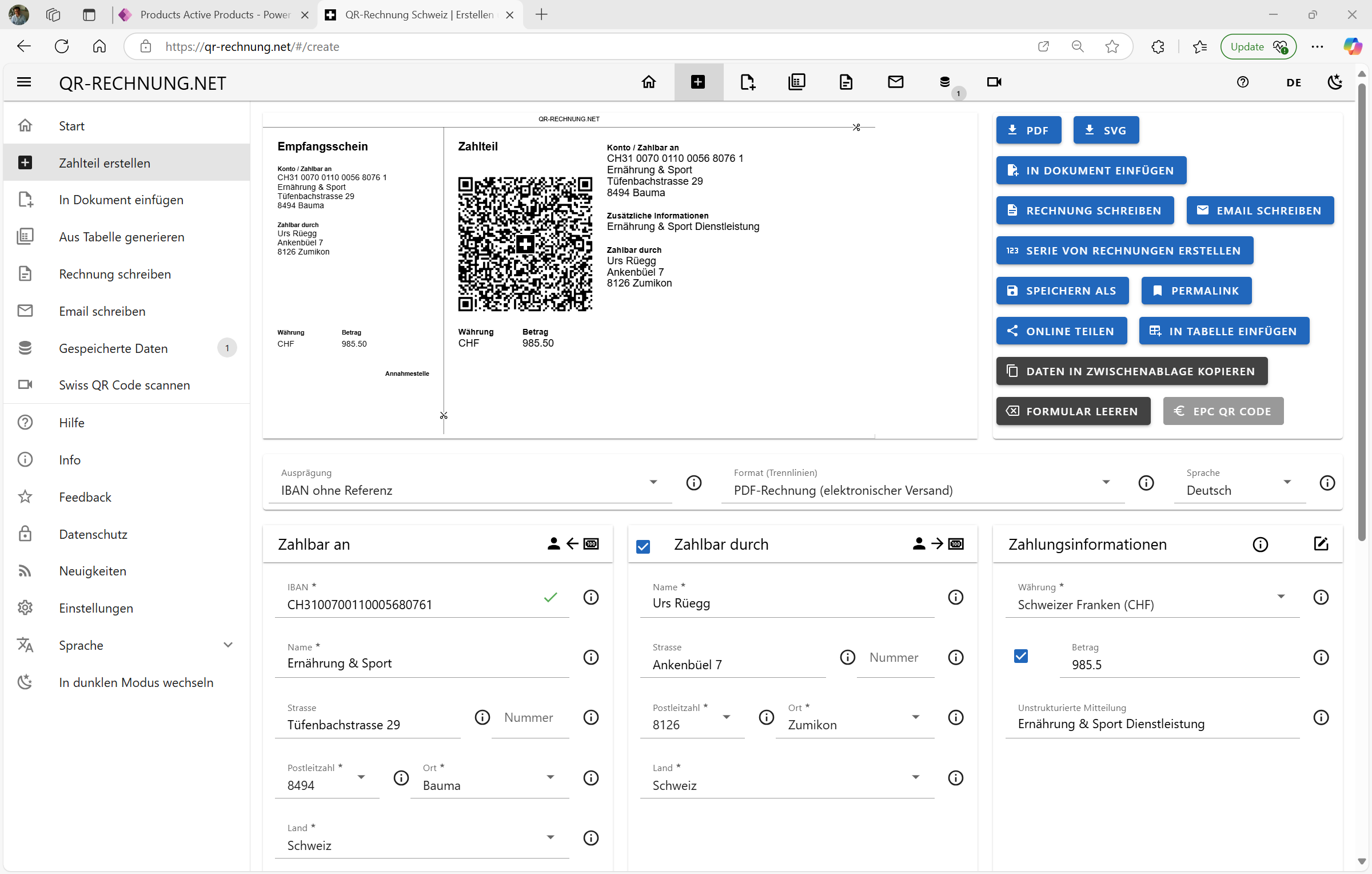Click person icon in Zahlbar an header
This screenshot has height=874, width=1372.
click(553, 544)
